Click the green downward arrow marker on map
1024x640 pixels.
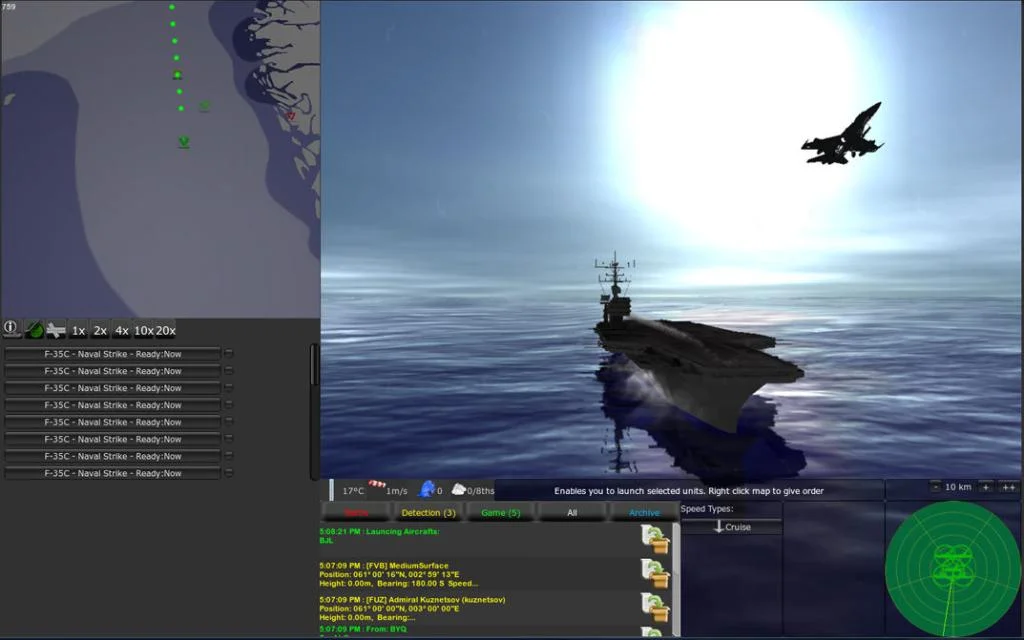183,142
